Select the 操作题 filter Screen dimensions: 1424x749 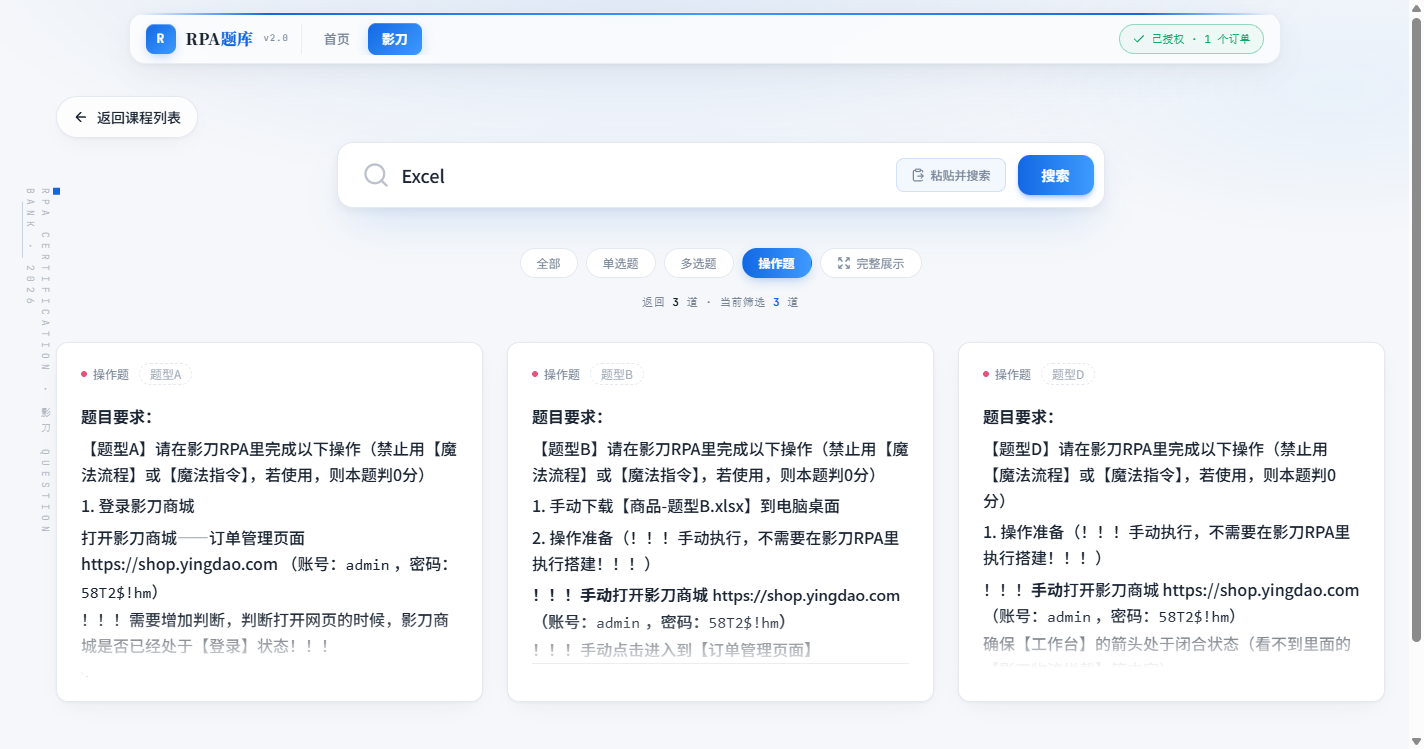tap(777, 263)
